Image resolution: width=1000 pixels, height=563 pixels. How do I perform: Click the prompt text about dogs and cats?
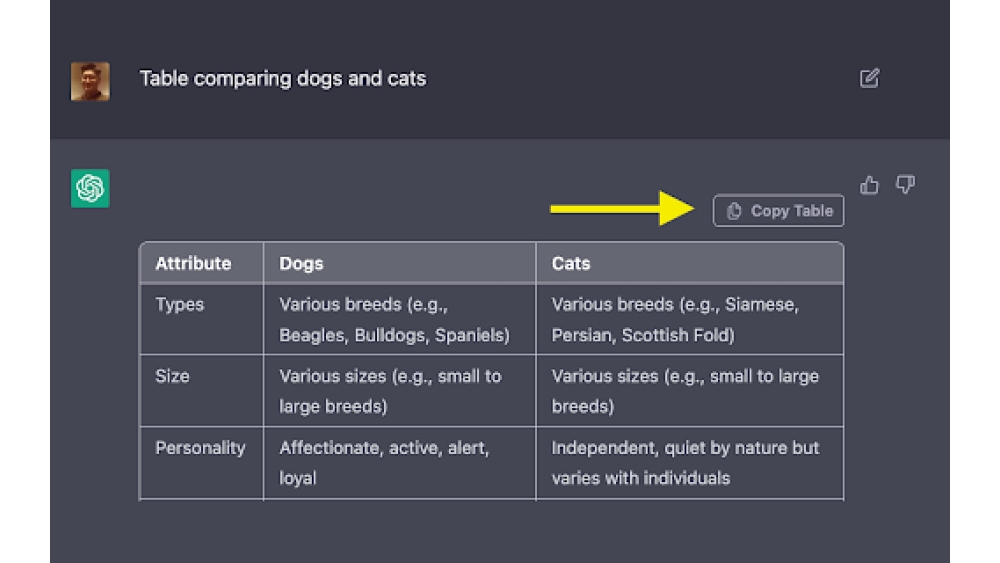[282, 79]
